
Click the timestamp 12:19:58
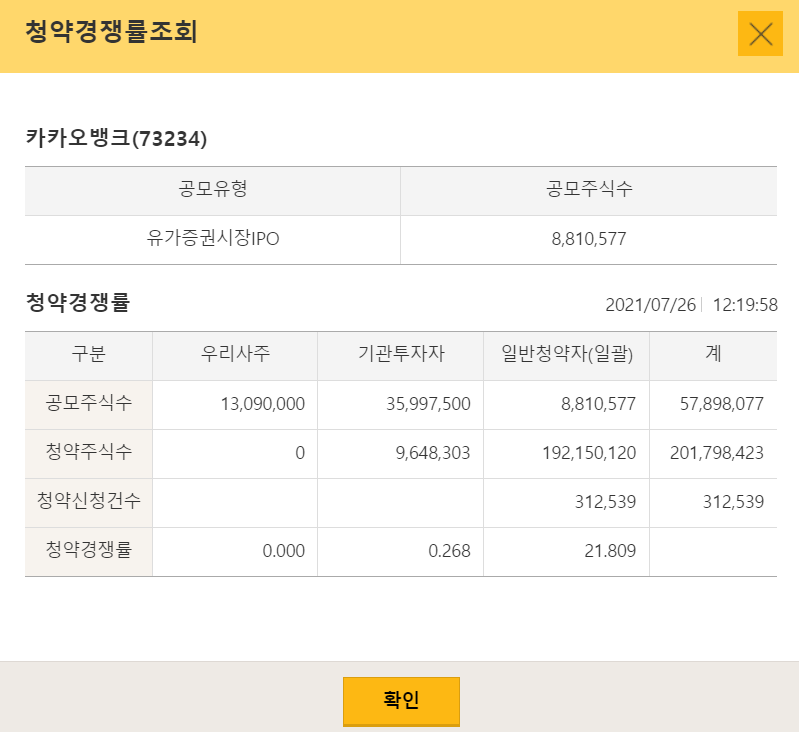[744, 305]
